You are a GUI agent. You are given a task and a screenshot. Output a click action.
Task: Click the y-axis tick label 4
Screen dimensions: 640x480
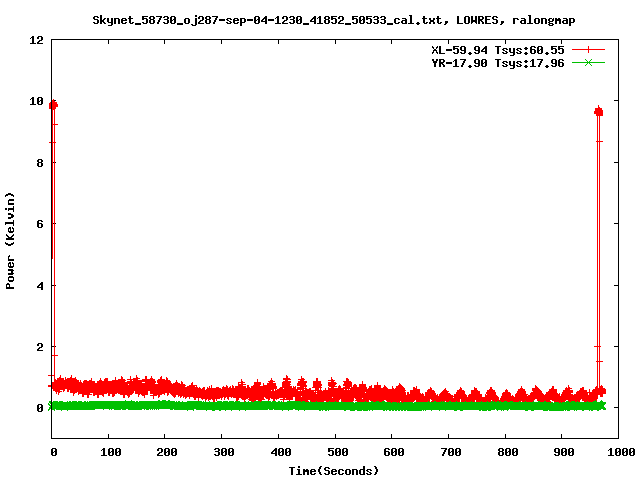coord(40,286)
